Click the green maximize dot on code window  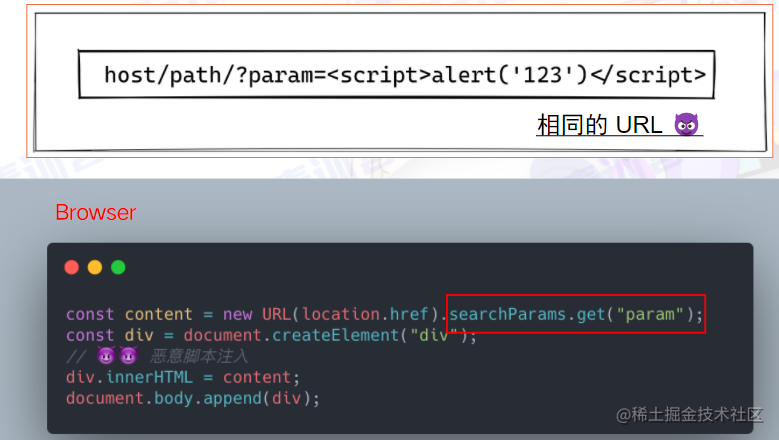tap(118, 267)
